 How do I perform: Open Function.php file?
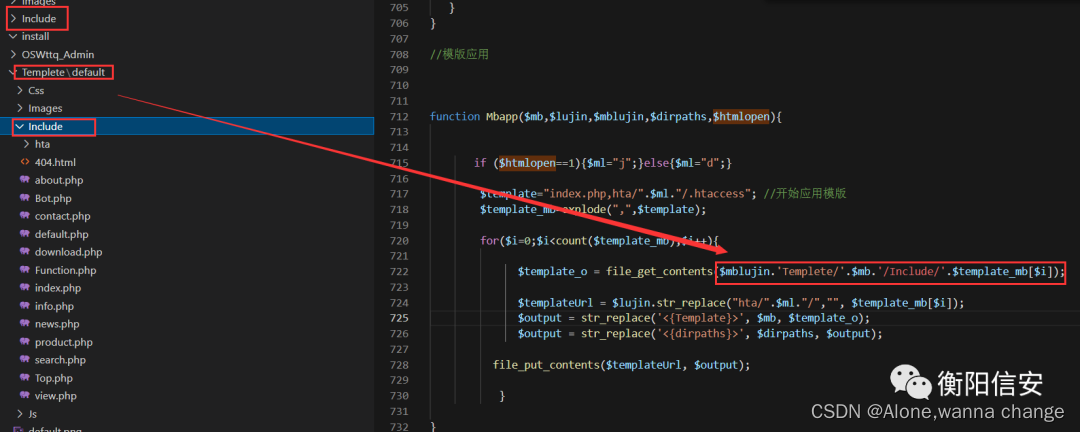[x=65, y=270]
